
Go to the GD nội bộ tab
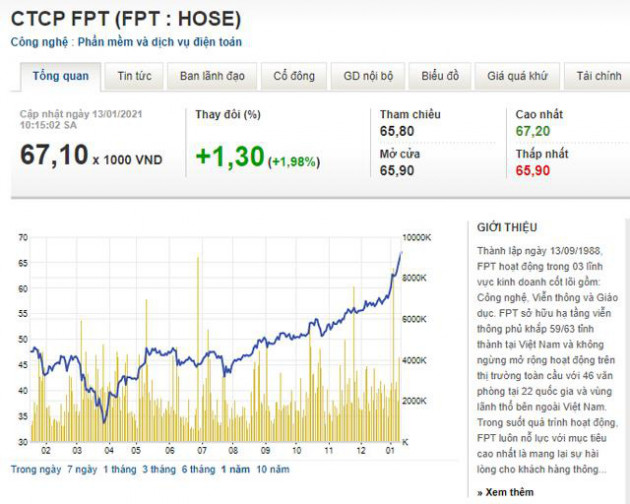point(368,76)
